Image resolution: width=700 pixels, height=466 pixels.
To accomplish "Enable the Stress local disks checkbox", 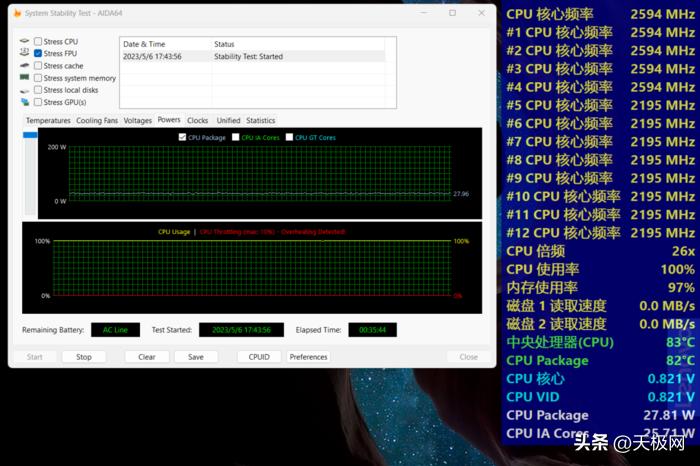I will pos(38,90).
